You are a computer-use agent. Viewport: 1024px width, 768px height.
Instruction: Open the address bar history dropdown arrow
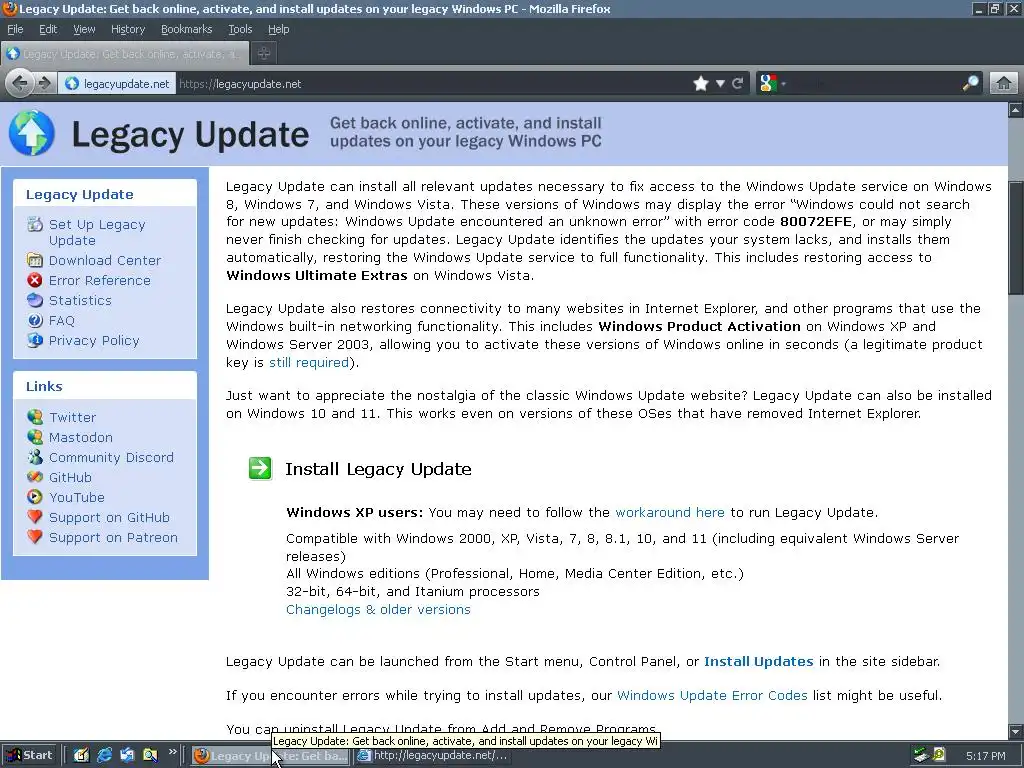click(x=720, y=84)
